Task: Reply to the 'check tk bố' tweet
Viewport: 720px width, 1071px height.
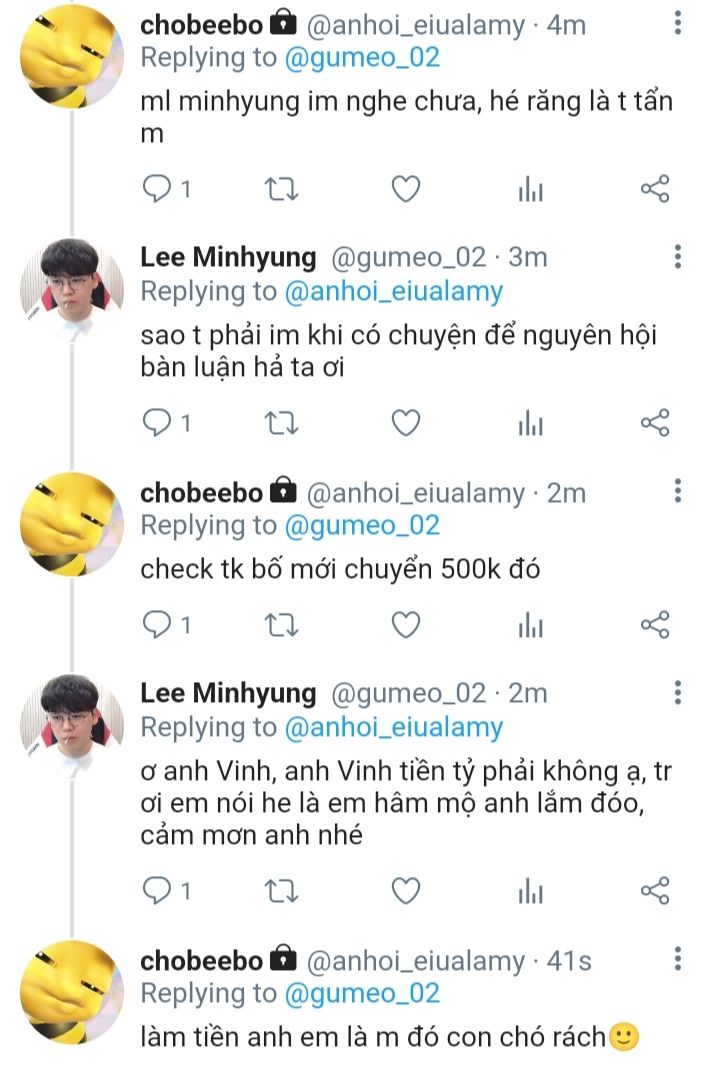Action: [157, 625]
